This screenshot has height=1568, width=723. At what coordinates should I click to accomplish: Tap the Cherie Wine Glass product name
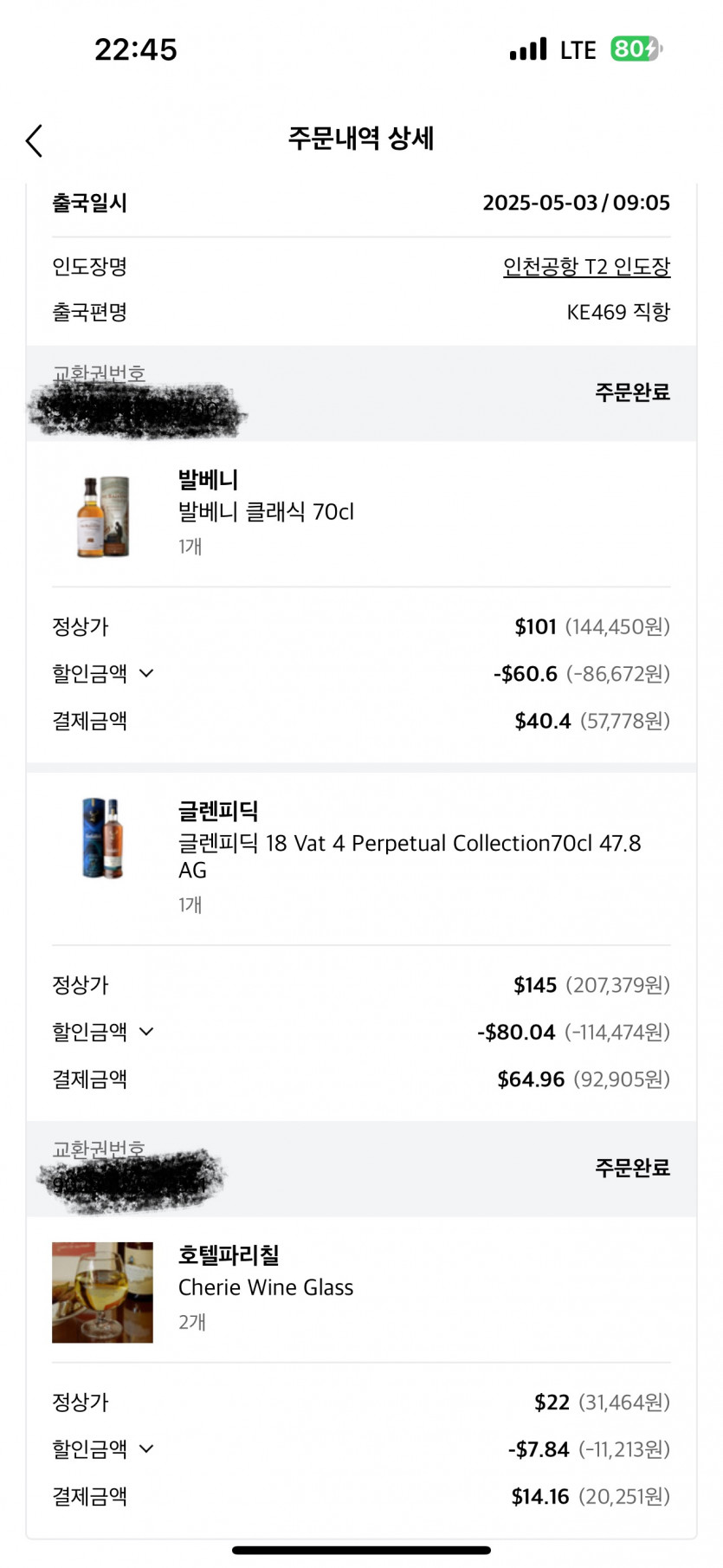point(266,1287)
